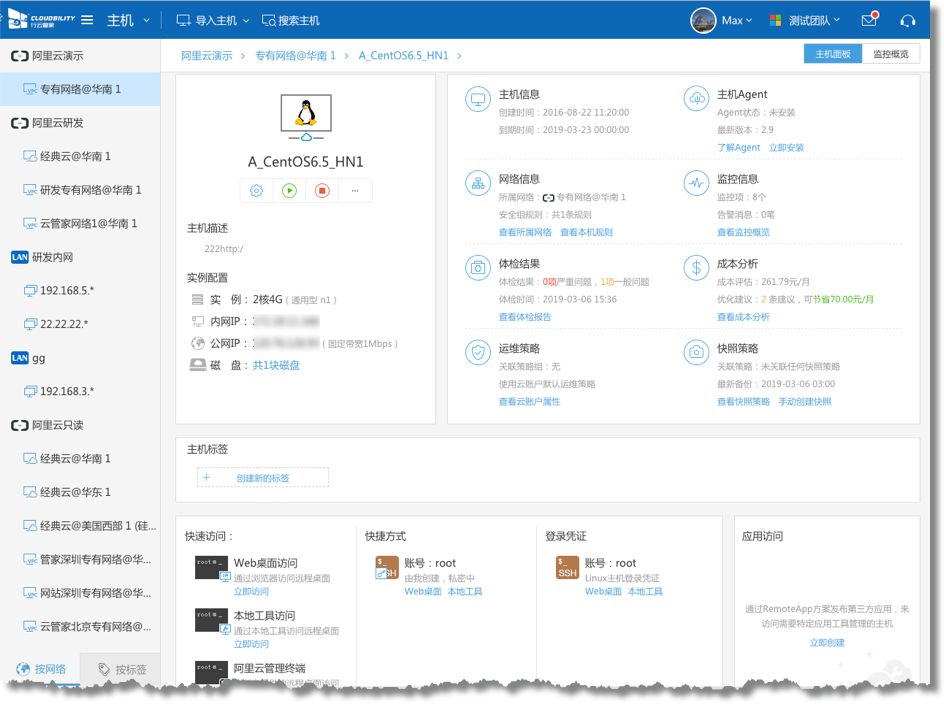This screenshot has width=944, height=705.
Task: Select the 研发内网 LAN group
Action: pyautogui.click(x=80, y=257)
